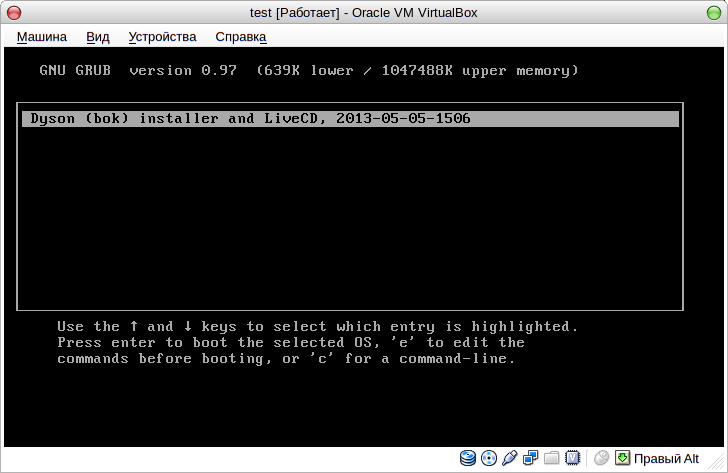Open the Устройства menu
The width and height of the screenshot is (728, 473).
pos(162,37)
